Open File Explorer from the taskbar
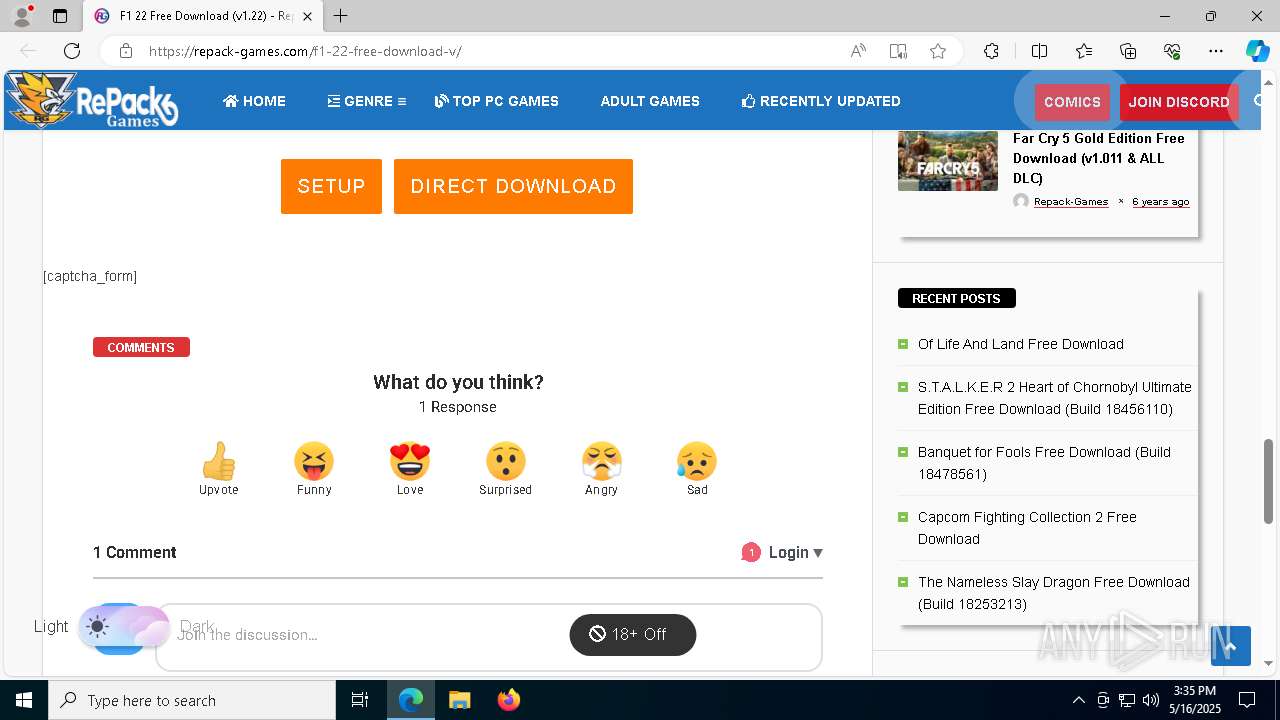 (459, 700)
